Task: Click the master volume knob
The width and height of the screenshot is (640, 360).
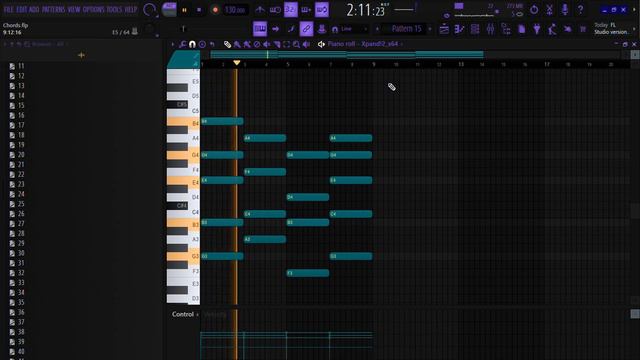Action: (149, 9)
